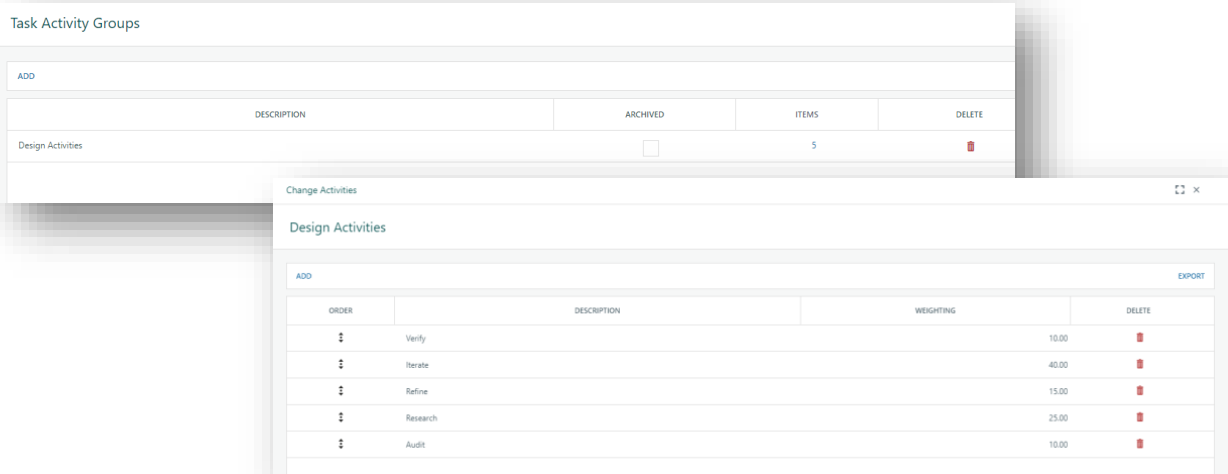Select the Design Activities group description

(x=50, y=146)
